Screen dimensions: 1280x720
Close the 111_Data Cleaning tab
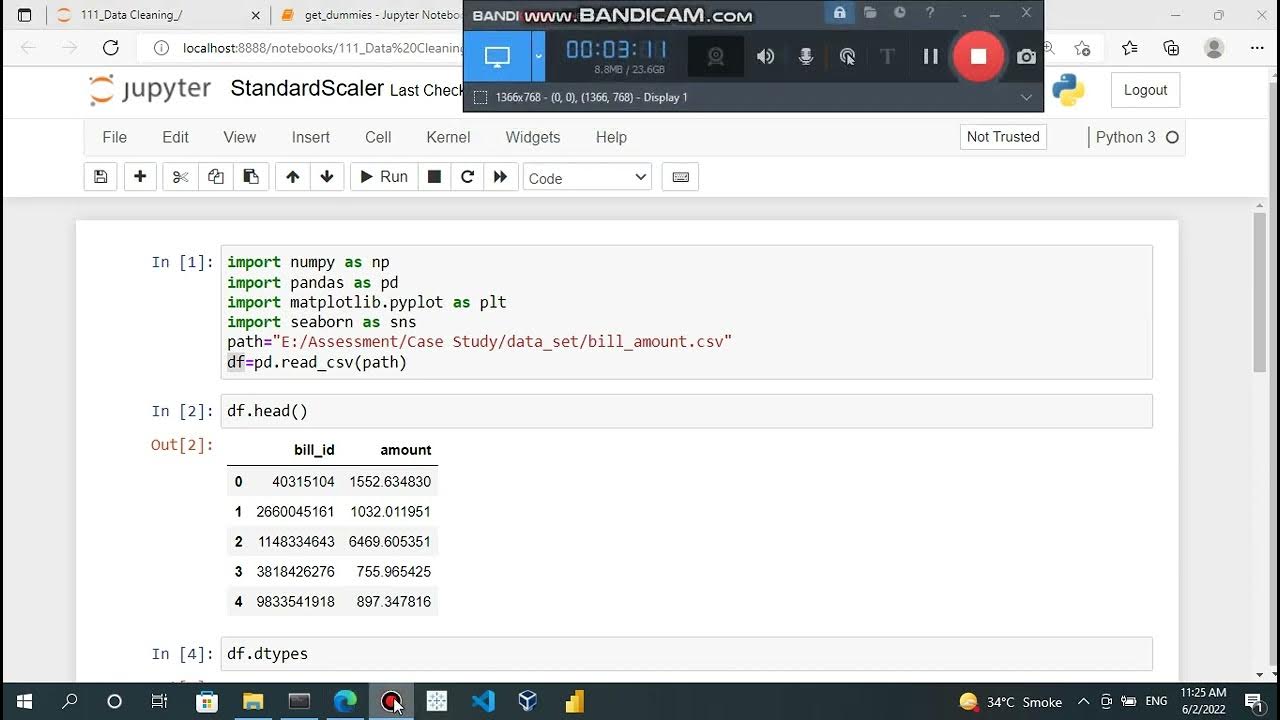point(255,15)
